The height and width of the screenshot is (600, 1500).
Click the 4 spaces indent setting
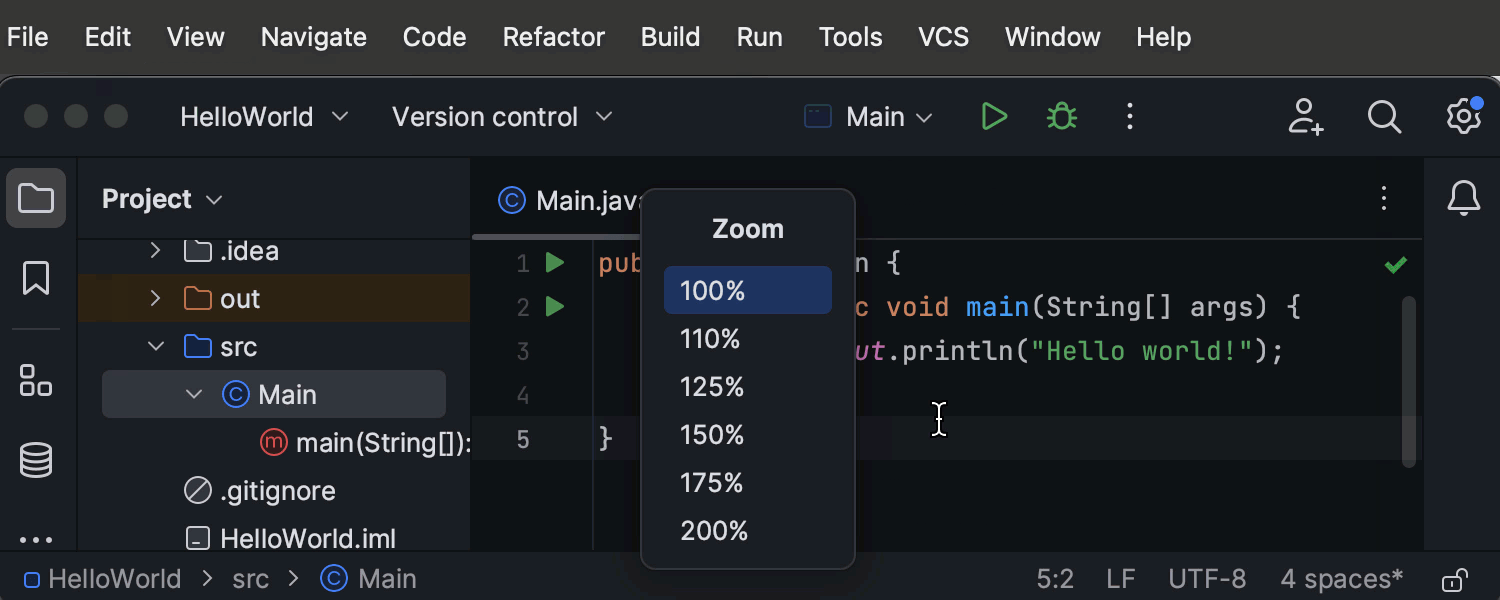pos(1341,579)
